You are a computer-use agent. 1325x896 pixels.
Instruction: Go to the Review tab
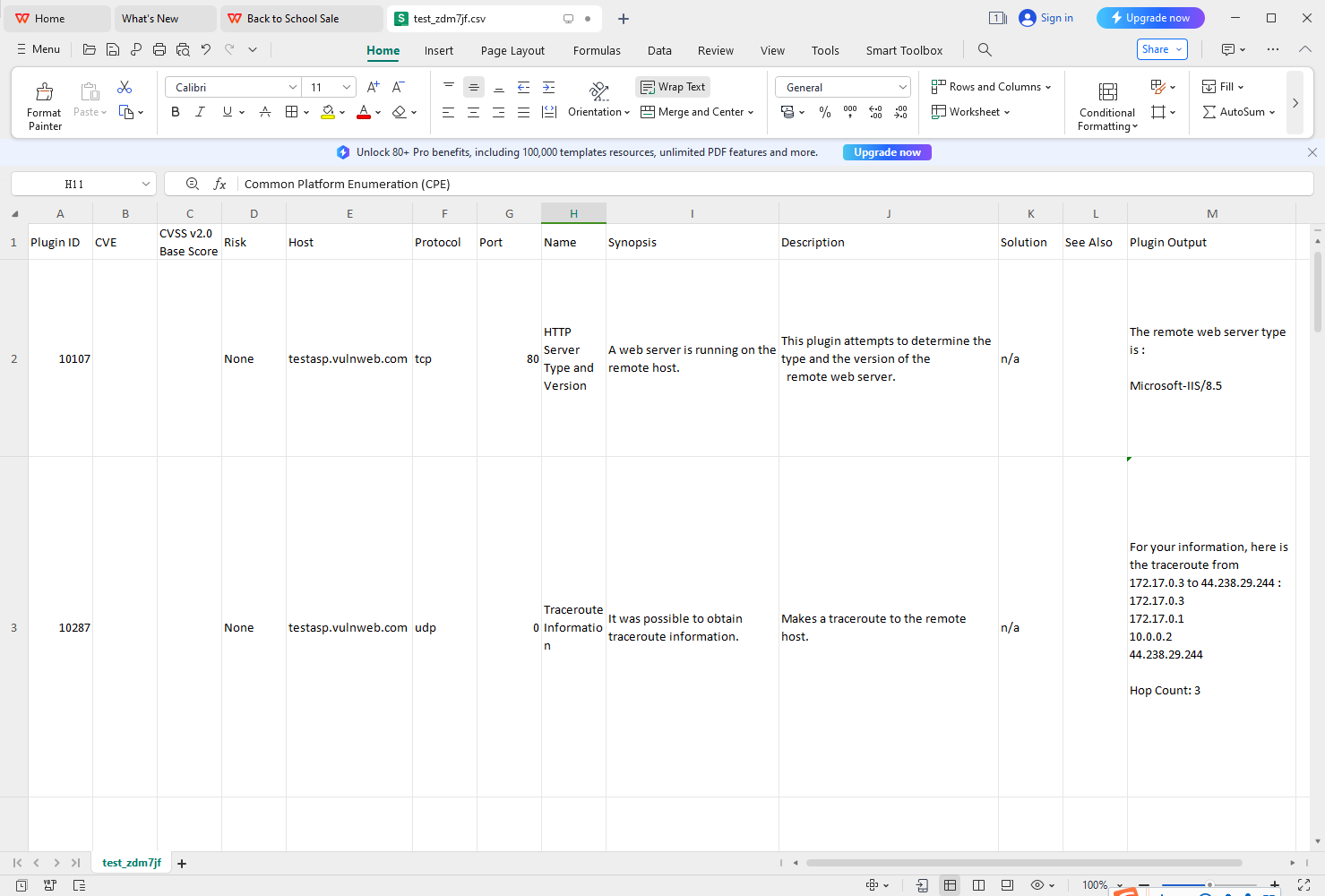[x=716, y=50]
